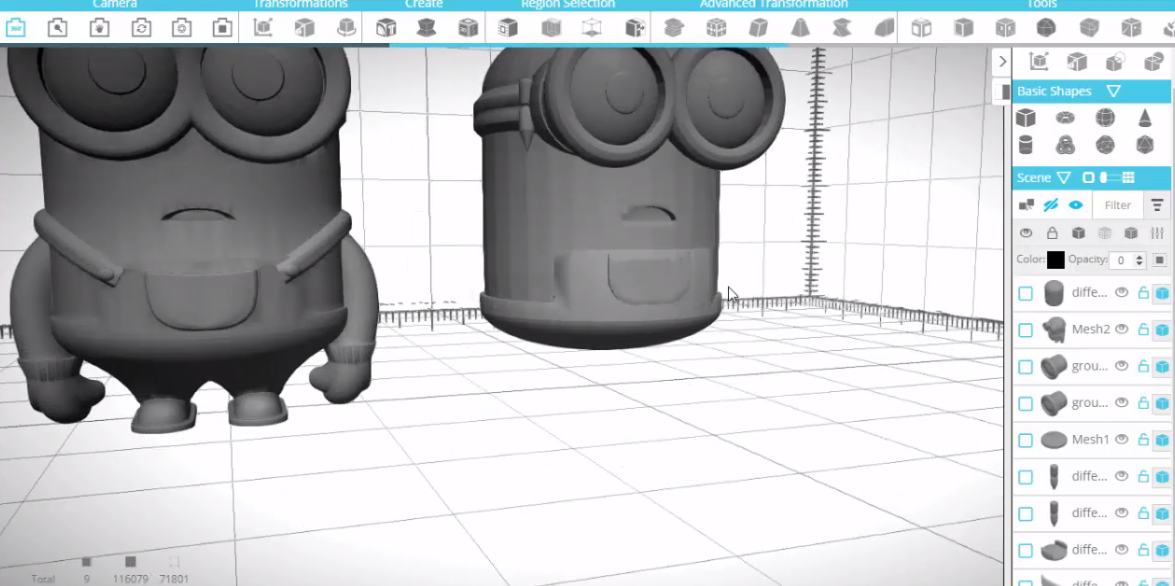
Task: Click the cube-with-arrow region selection icon
Action: point(635,28)
